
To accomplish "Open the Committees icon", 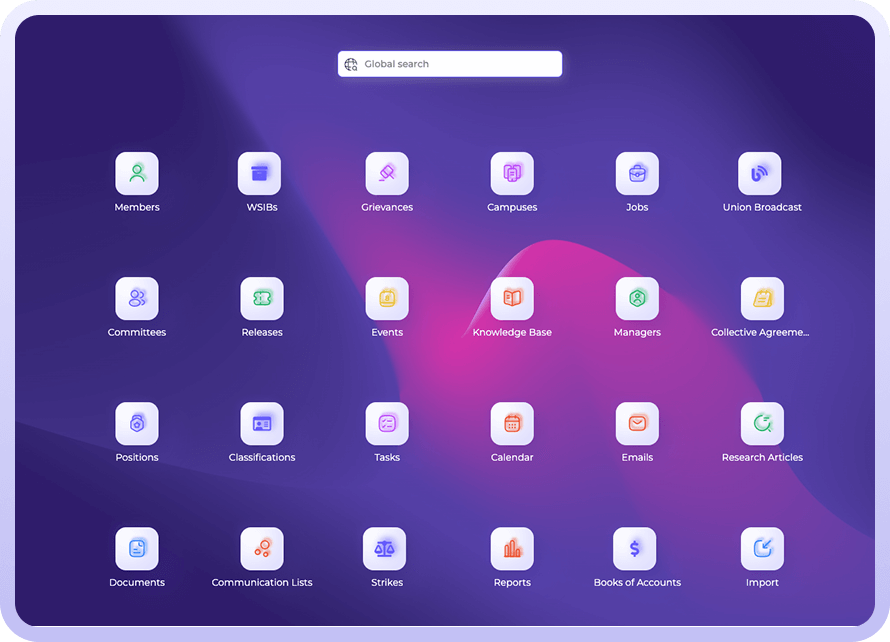I will [137, 299].
